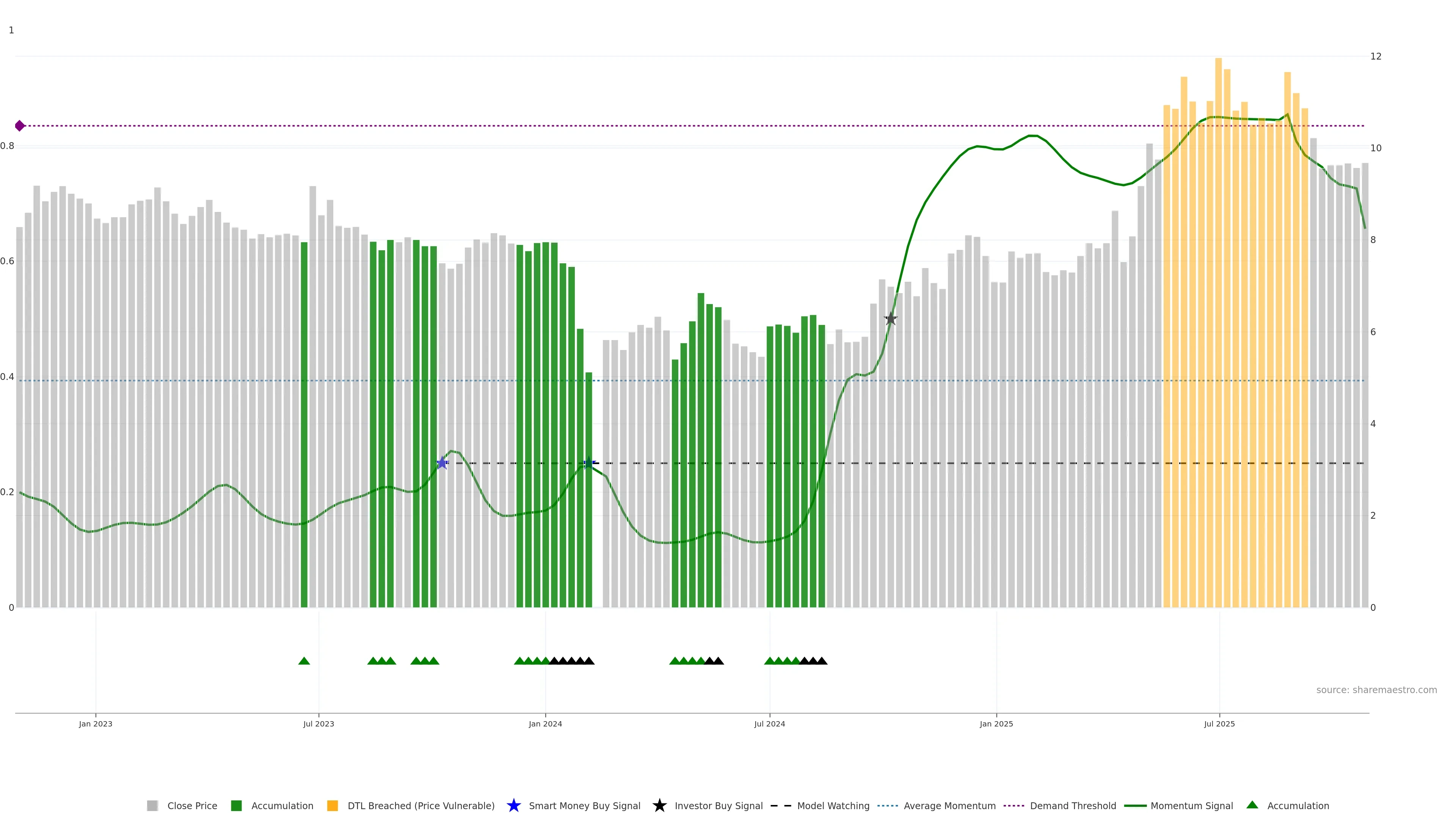Click the blue star marker near Jan 2024
Screen dimensions: 1456x819
[588, 463]
